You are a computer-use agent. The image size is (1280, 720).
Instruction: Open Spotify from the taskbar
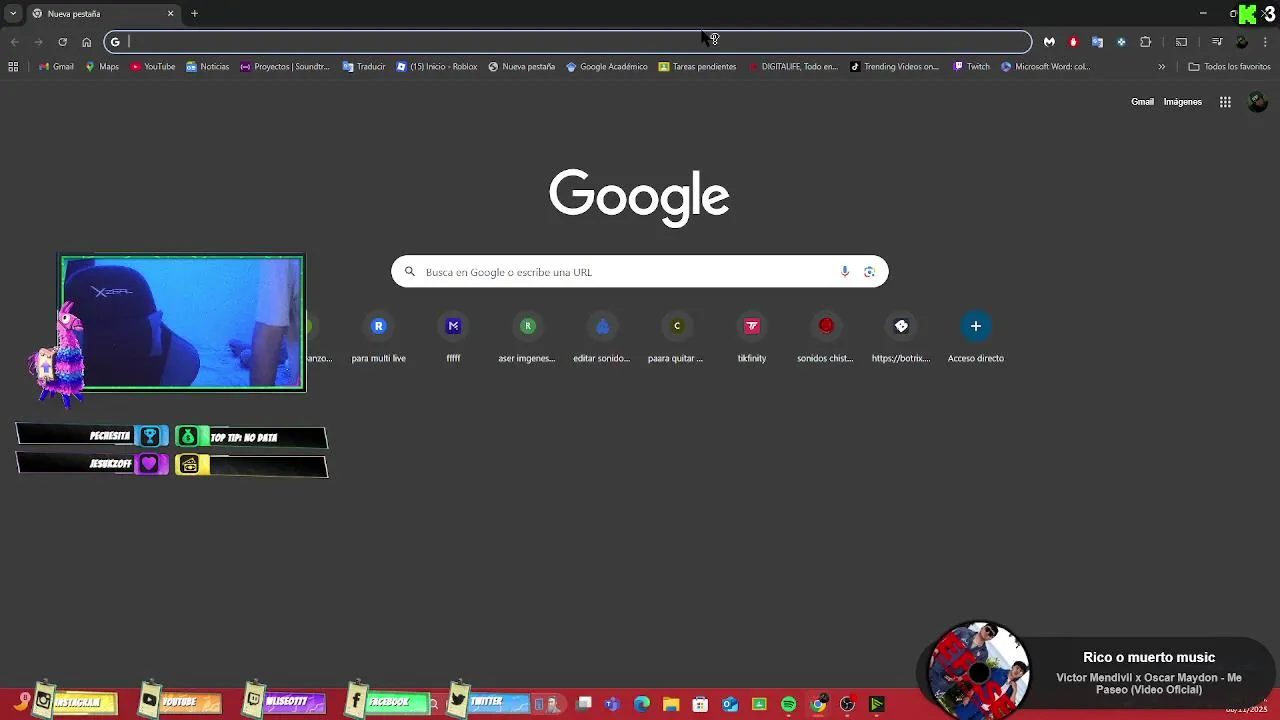789,704
